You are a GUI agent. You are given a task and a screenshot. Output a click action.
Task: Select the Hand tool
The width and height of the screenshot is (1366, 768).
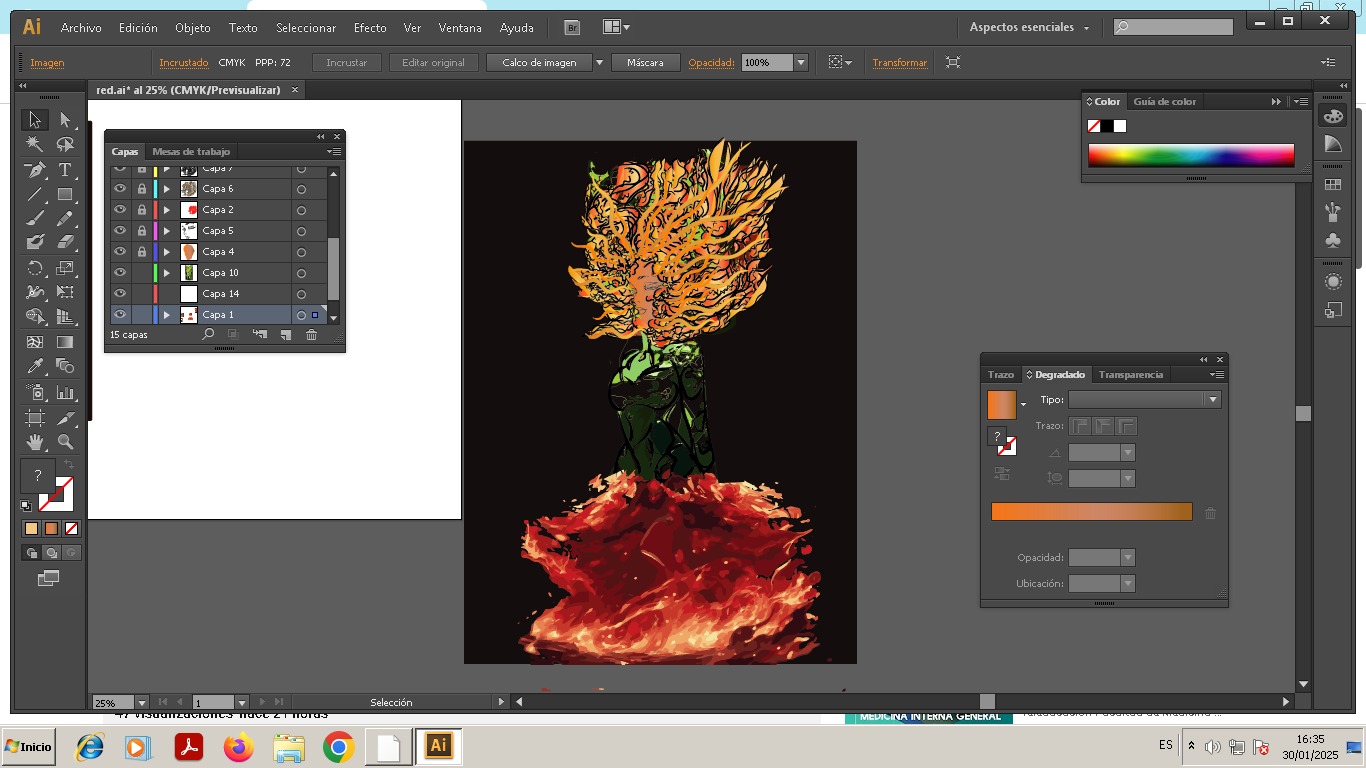[35, 442]
